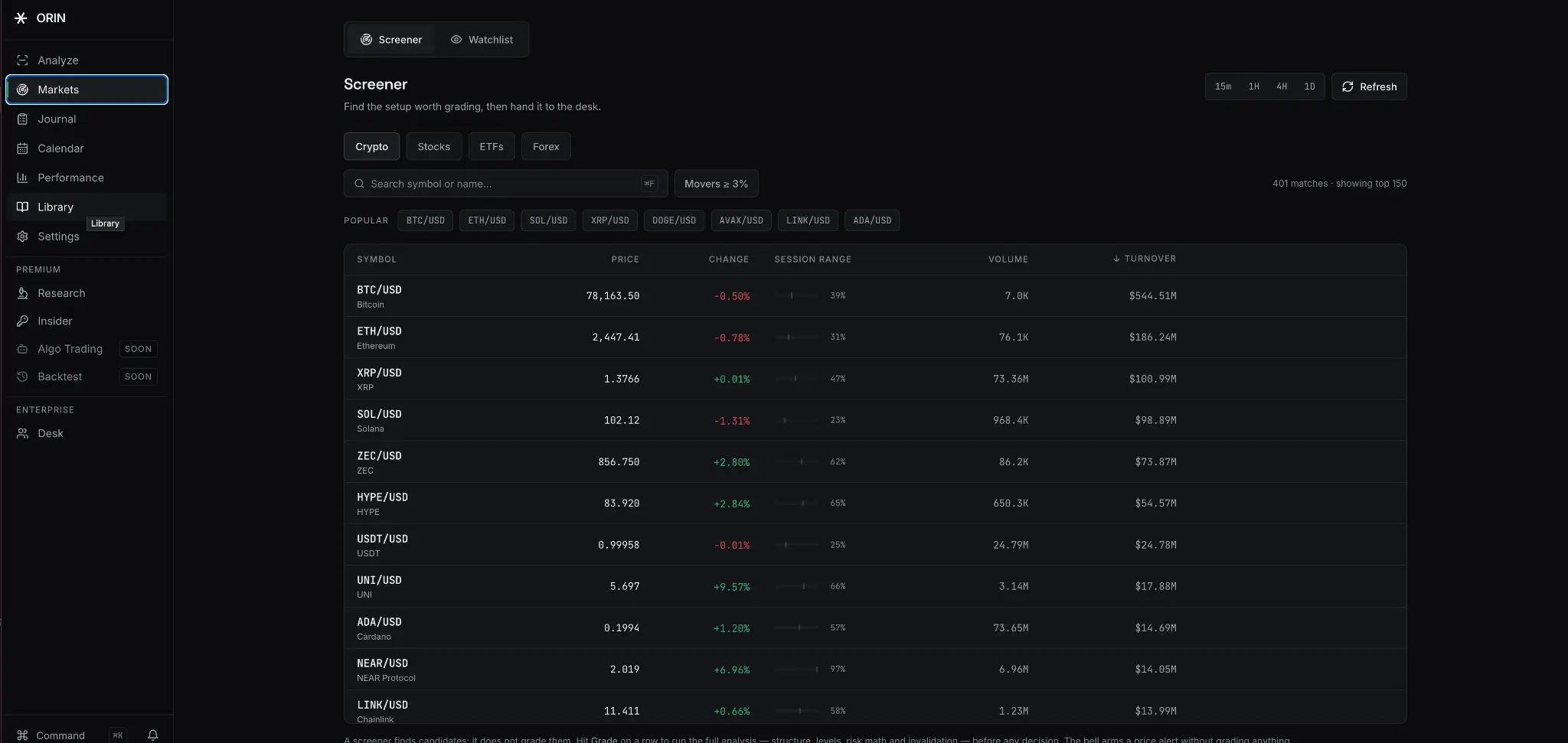The image size is (1568, 743).
Task: Open the Settings gear icon
Action: 22,236
